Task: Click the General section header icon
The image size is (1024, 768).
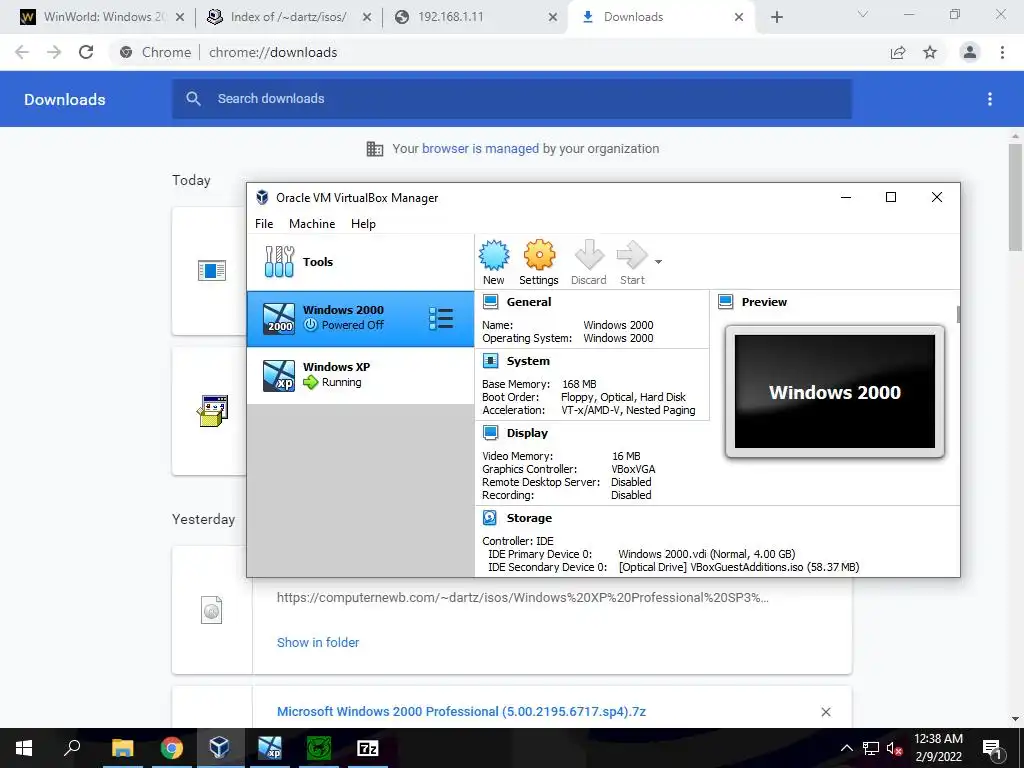Action: tap(490, 302)
